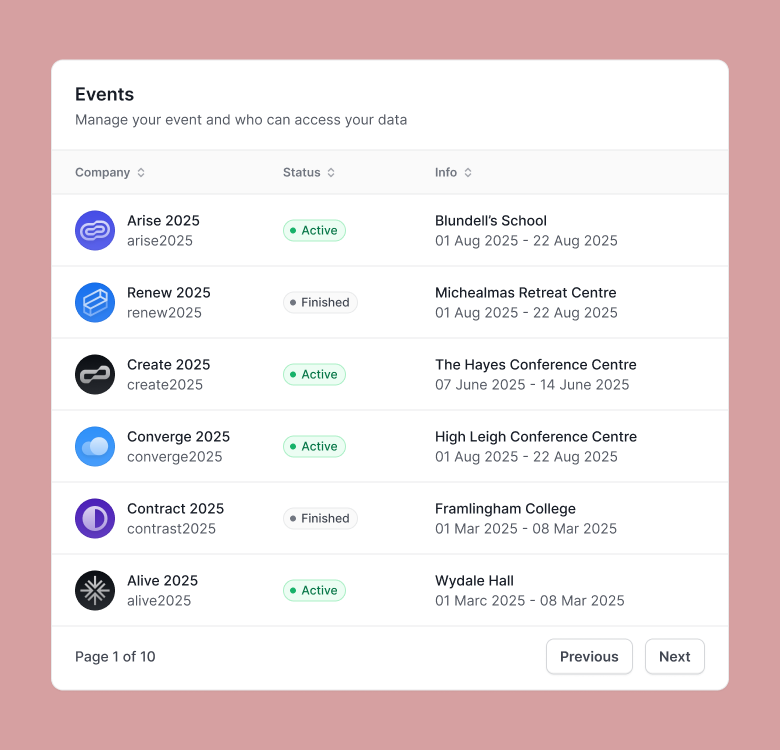780x750 pixels.
Task: Click the Framlingham College venue text
Action: pos(505,508)
